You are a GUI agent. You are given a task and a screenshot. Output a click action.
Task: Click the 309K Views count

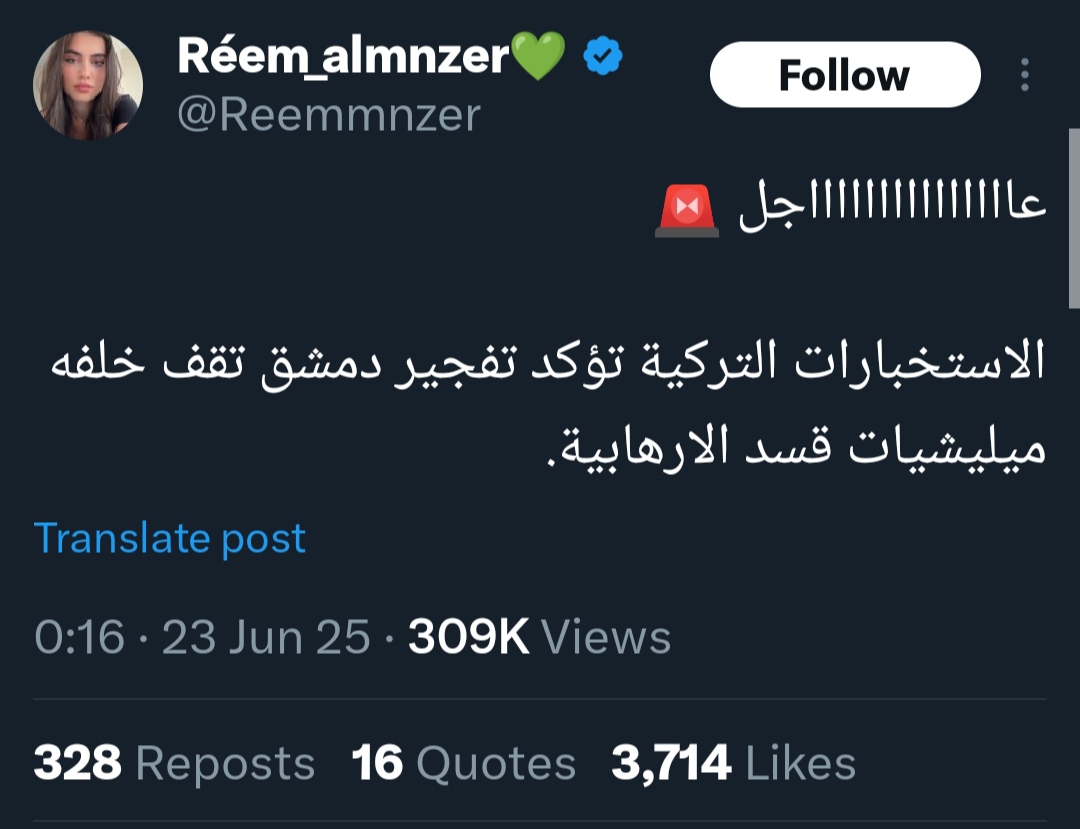[468, 638]
